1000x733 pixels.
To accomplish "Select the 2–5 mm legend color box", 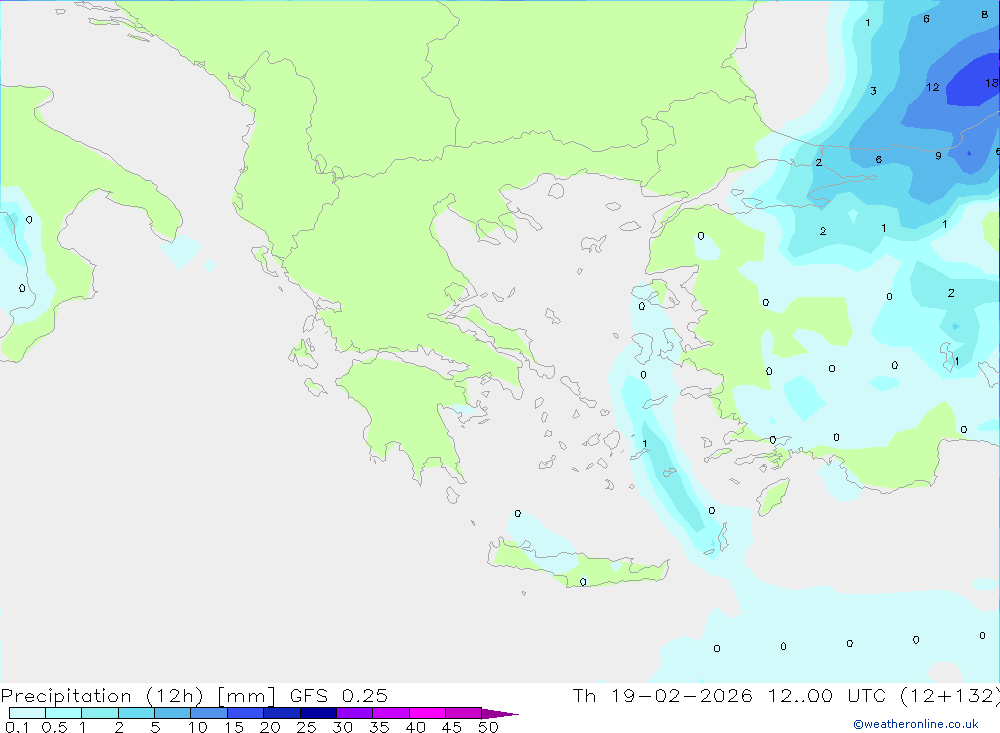I will coord(136,713).
